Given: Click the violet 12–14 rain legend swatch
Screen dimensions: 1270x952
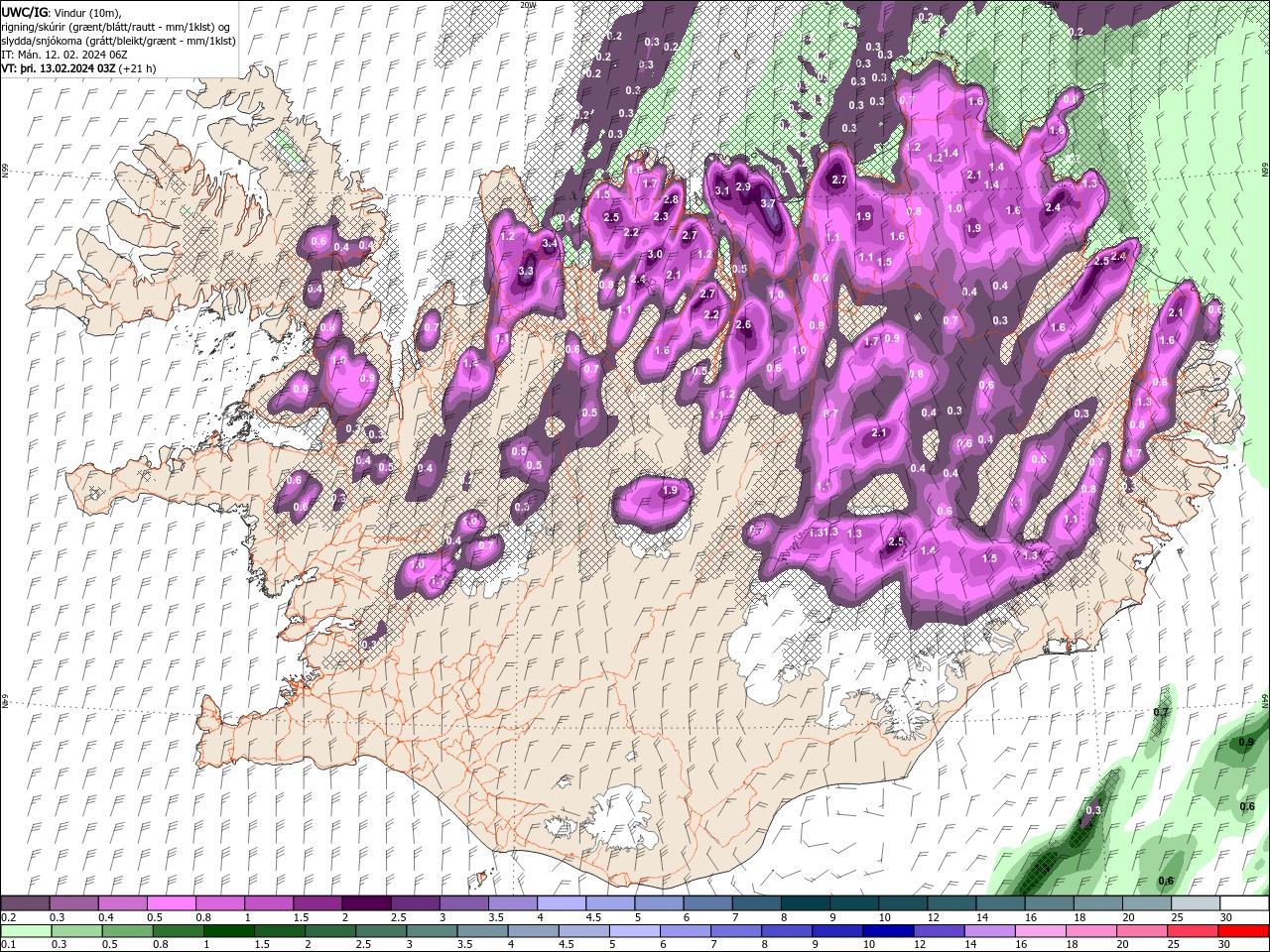Looking at the screenshot, I should (x=940, y=931).
